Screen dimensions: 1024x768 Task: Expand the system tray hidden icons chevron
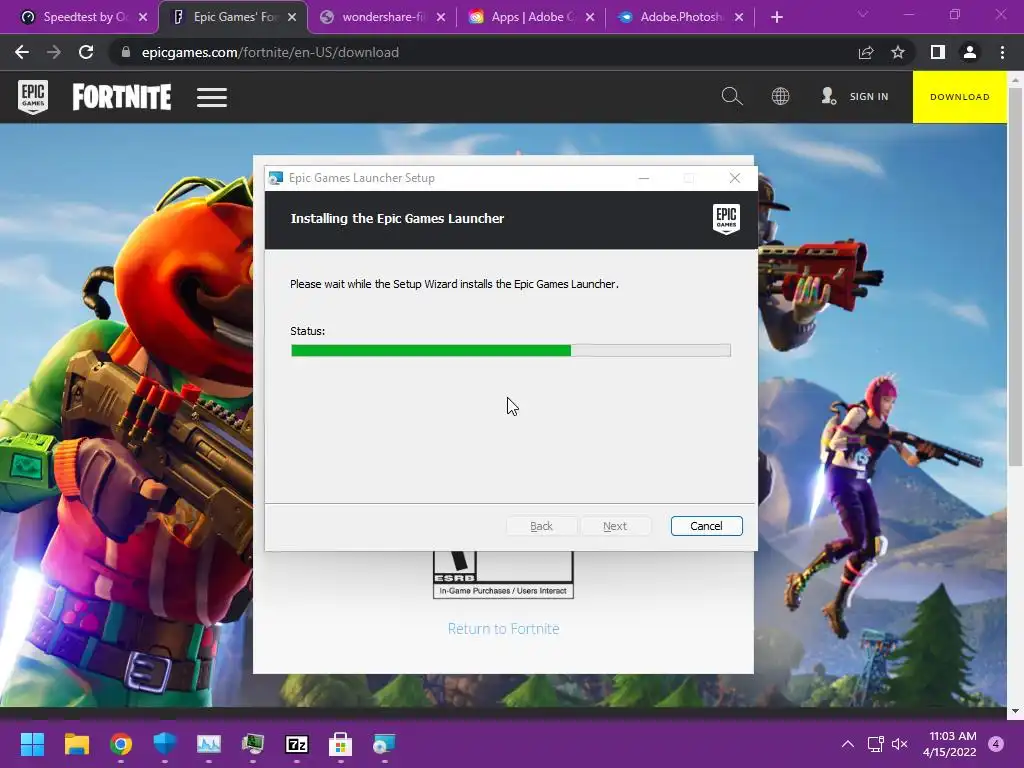[848, 744]
